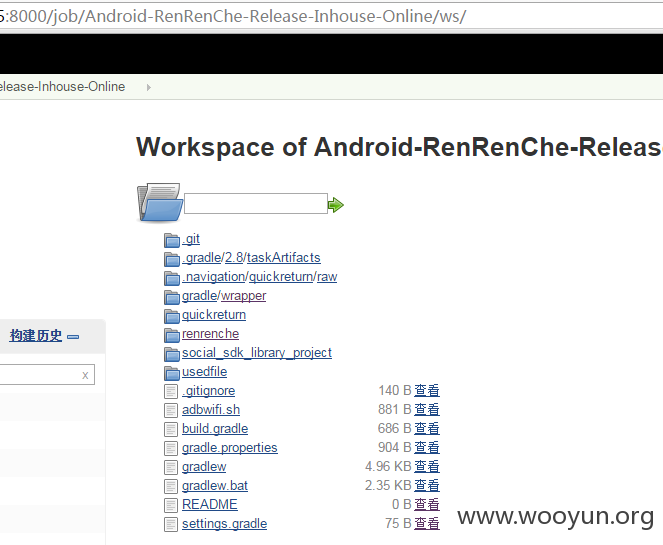Open the renrenche folder link
Image resolution: width=663 pixels, height=545 pixels.
click(x=211, y=334)
